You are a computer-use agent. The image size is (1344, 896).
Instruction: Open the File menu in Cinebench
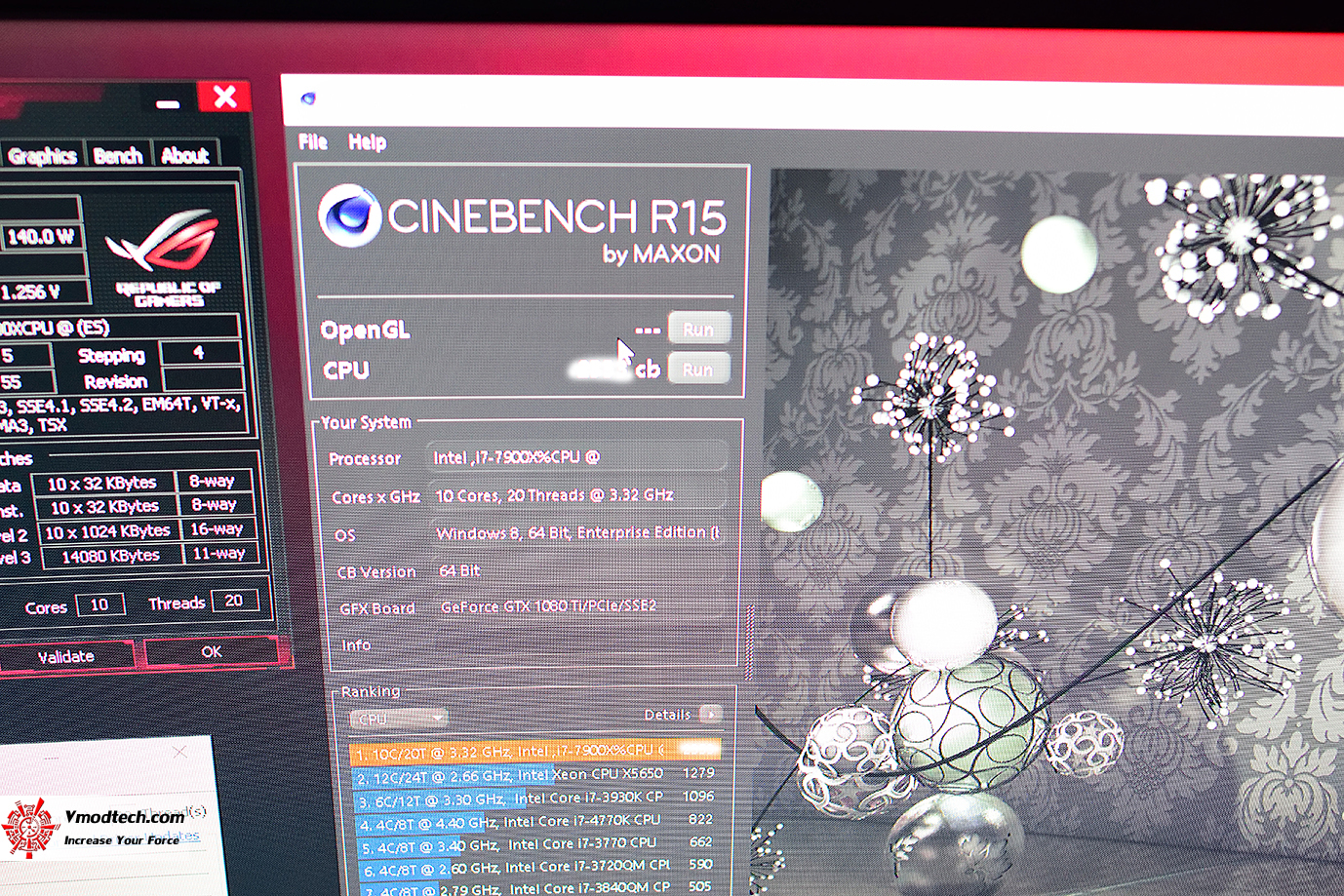point(313,142)
